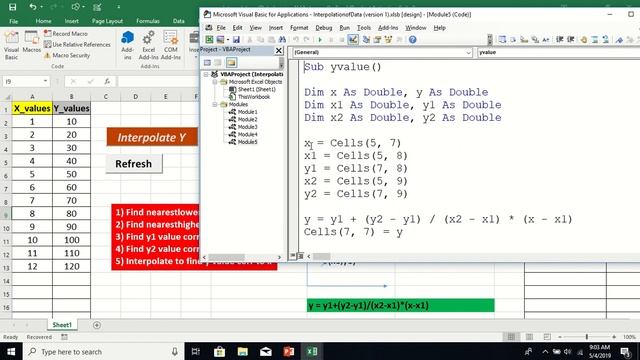Click the Windows Start button
Image resolution: width=640 pixels, height=360 pixels.
point(11,351)
